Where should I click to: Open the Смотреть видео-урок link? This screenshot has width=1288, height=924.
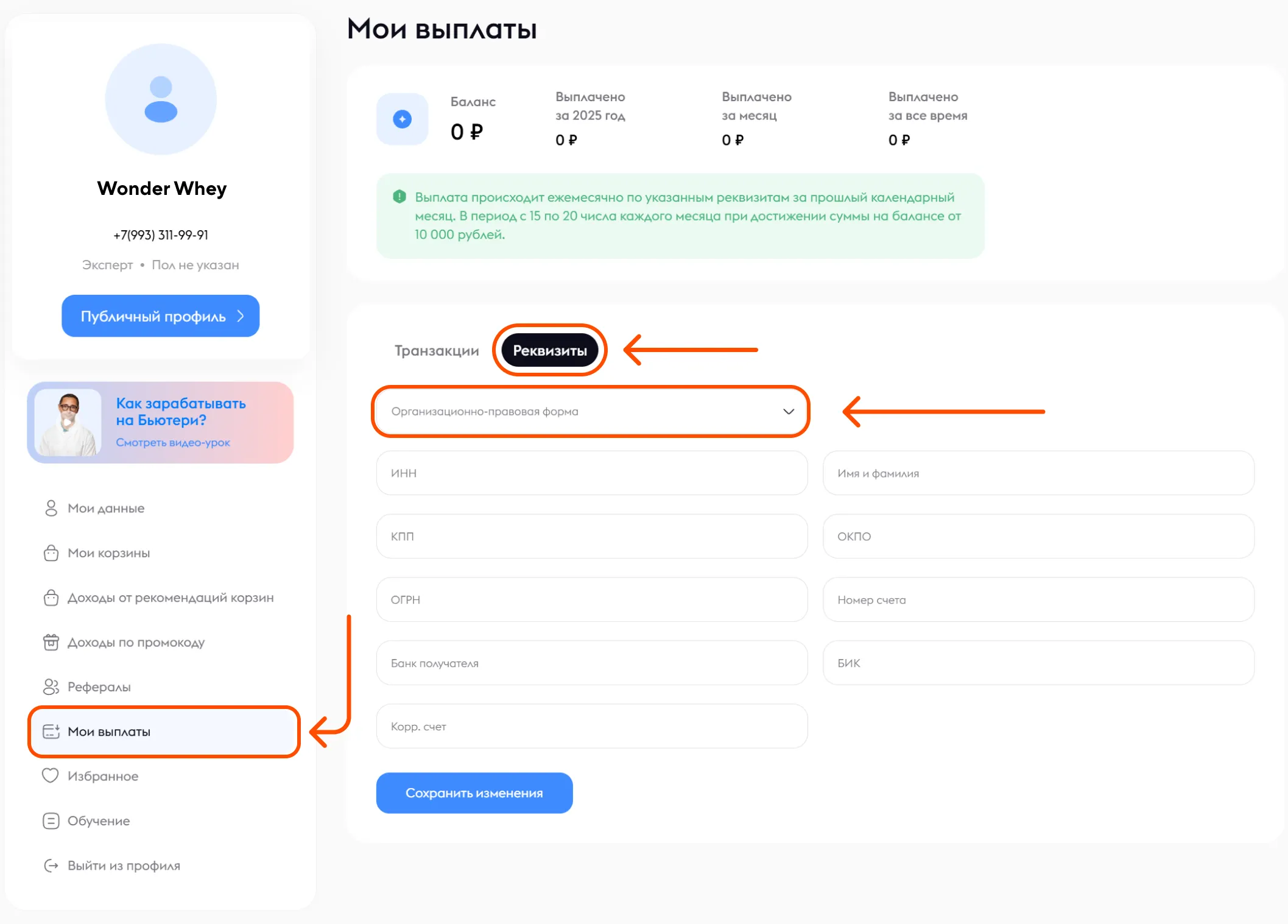pyautogui.click(x=173, y=442)
